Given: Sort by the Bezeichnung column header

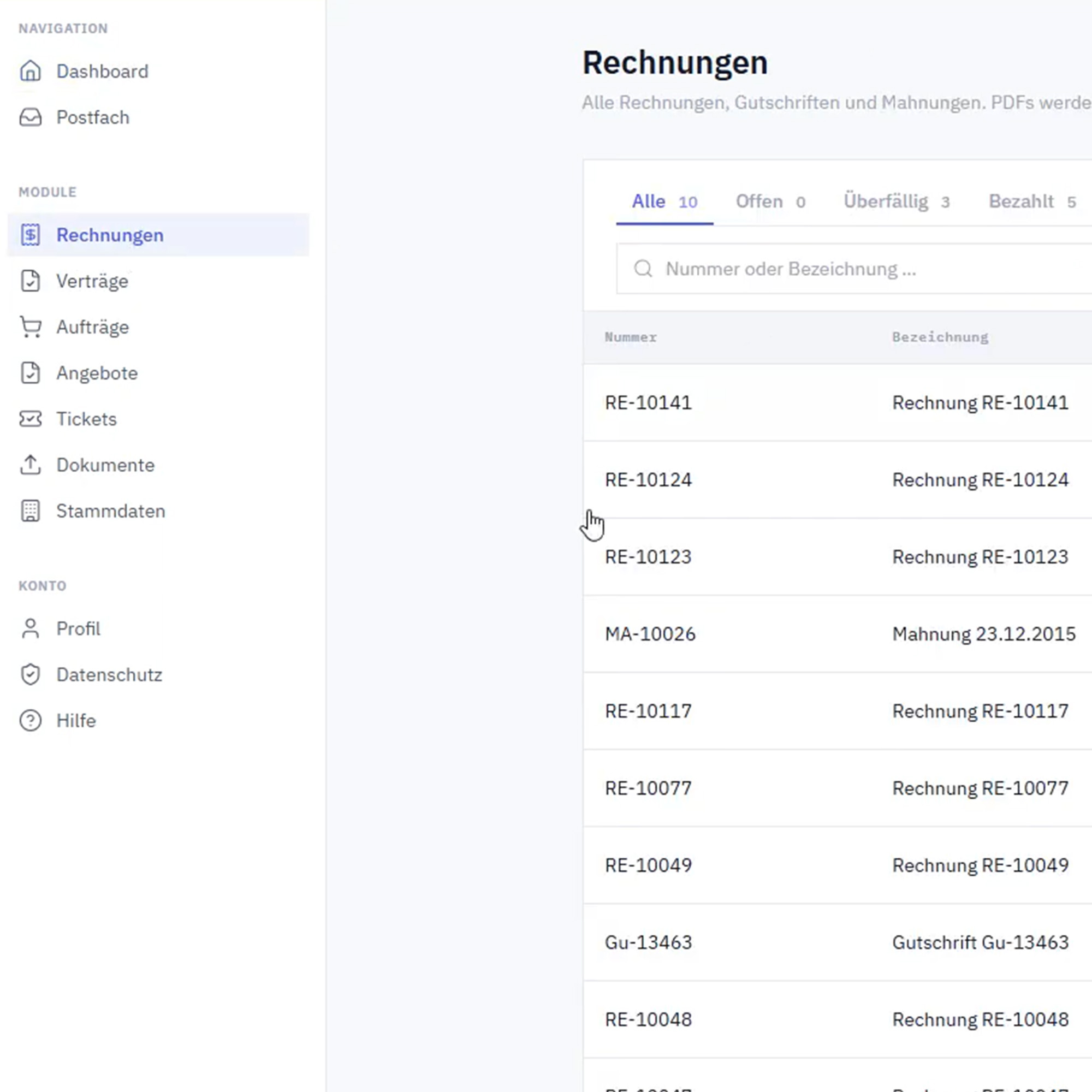Looking at the screenshot, I should point(941,337).
